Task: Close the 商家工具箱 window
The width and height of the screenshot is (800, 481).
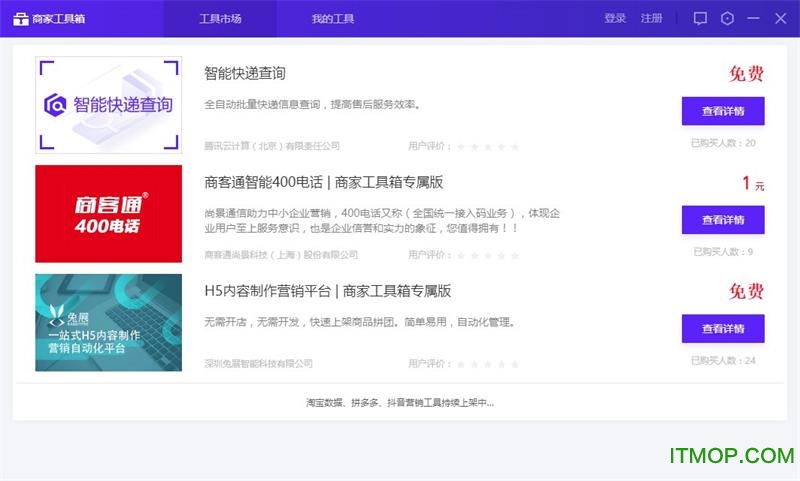Action: tap(779, 18)
